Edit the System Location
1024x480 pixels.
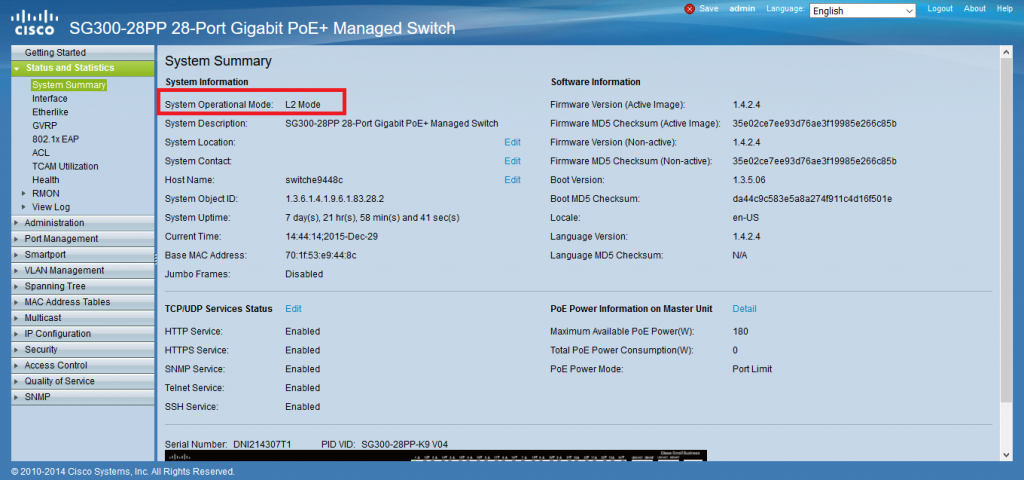512,142
